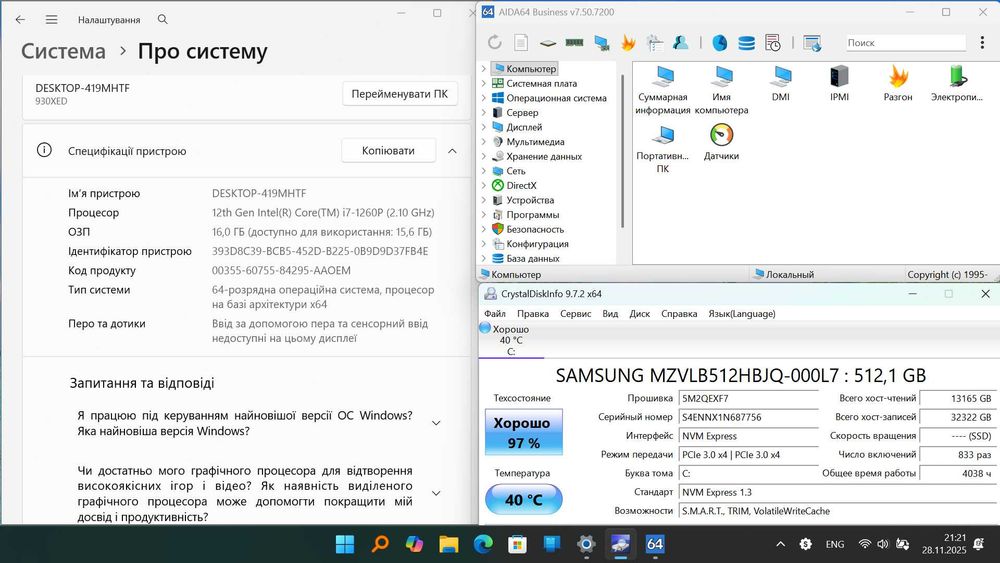Expand the Системная плата tree node arrow
Image resolution: width=1000 pixels, height=563 pixels.
coord(483,84)
